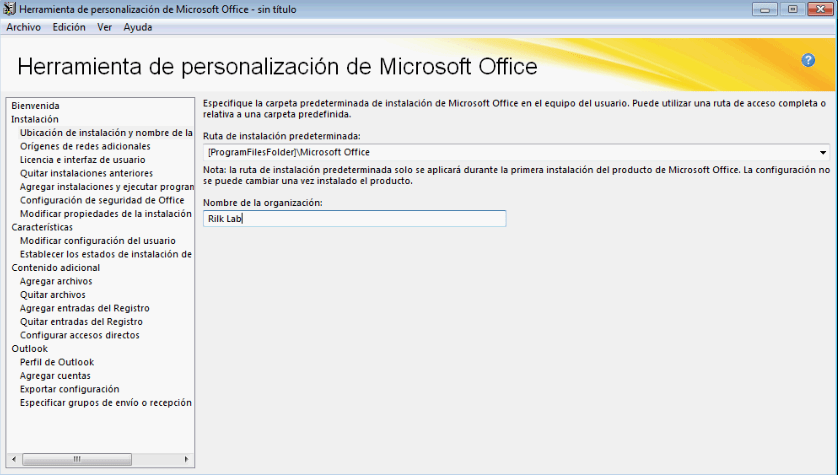This screenshot has width=838, height=475.
Task: Select Agregar cuentas under Outlook
Action: [55, 376]
